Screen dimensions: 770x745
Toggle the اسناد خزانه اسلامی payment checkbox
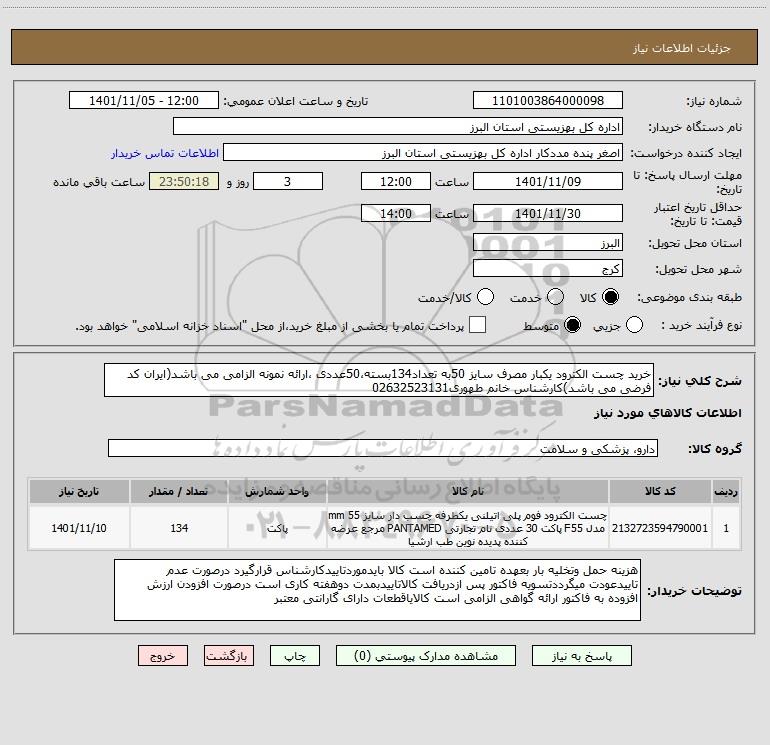pyautogui.click(x=477, y=325)
